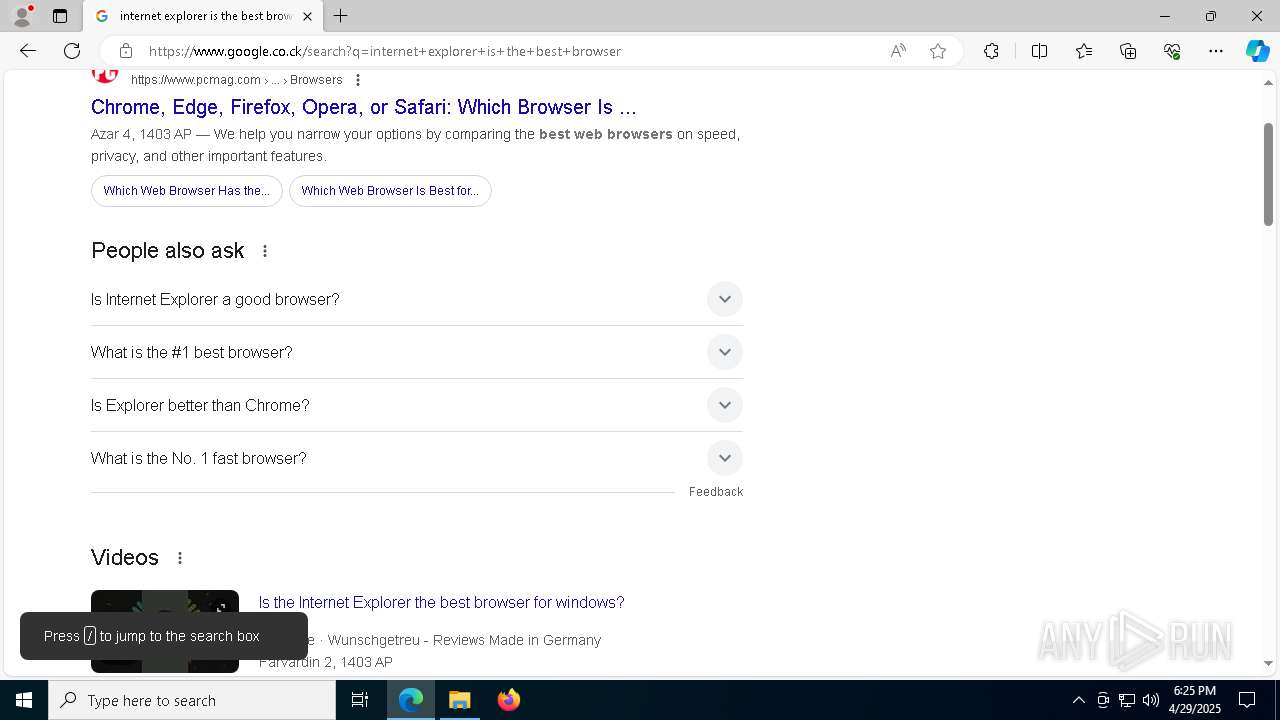Open Browser essentials heart icon
The width and height of the screenshot is (1280, 720).
pyautogui.click(x=1172, y=51)
